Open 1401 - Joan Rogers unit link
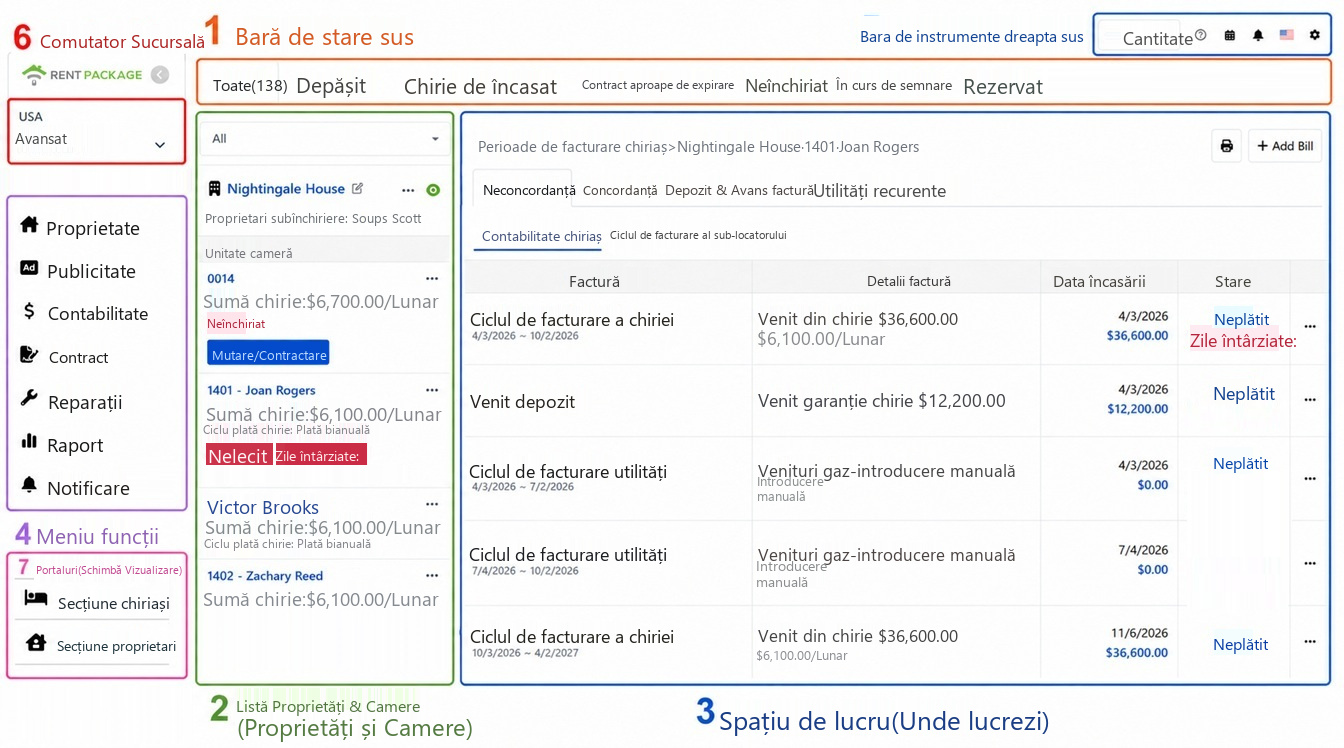Screen dimensions: 1344x748 tap(261, 390)
